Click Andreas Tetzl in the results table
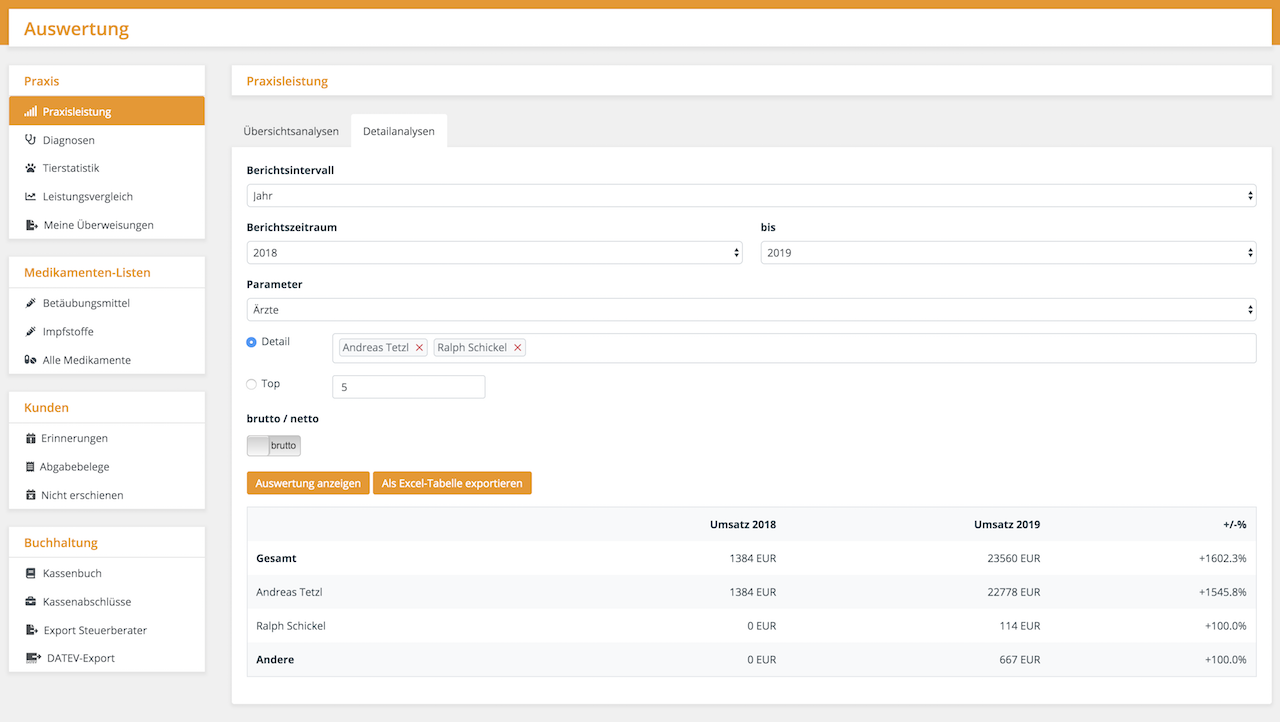The height and width of the screenshot is (722, 1280). (x=289, y=592)
